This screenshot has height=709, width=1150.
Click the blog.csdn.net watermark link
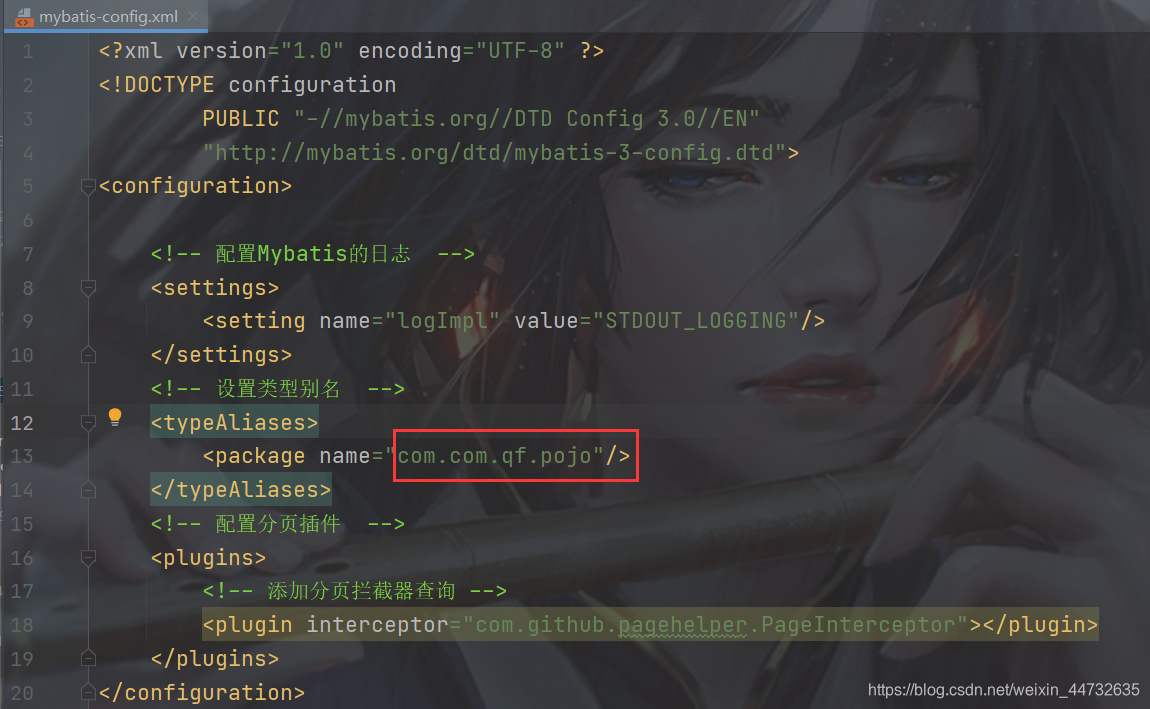point(1003,690)
